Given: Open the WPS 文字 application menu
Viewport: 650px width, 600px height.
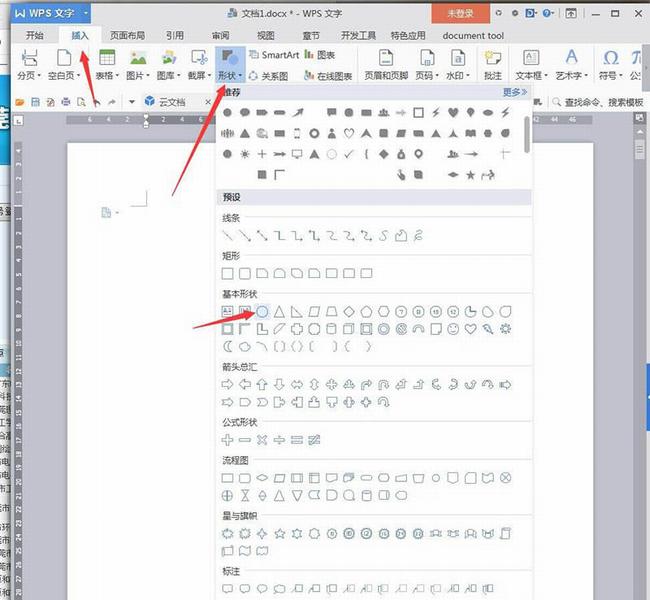Looking at the screenshot, I should coord(51,13).
